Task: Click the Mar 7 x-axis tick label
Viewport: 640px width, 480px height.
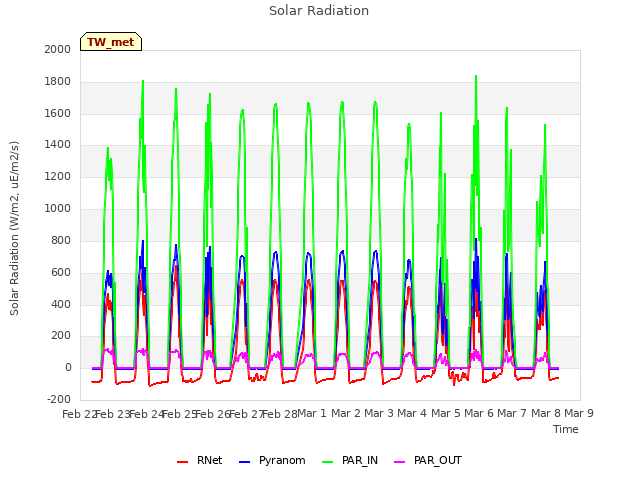Action: tap(512, 413)
